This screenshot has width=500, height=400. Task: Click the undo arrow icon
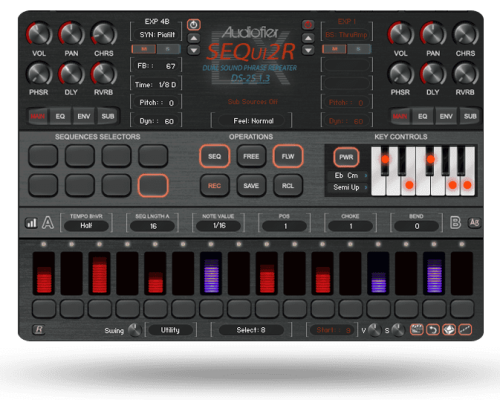pyautogui.click(x=433, y=330)
